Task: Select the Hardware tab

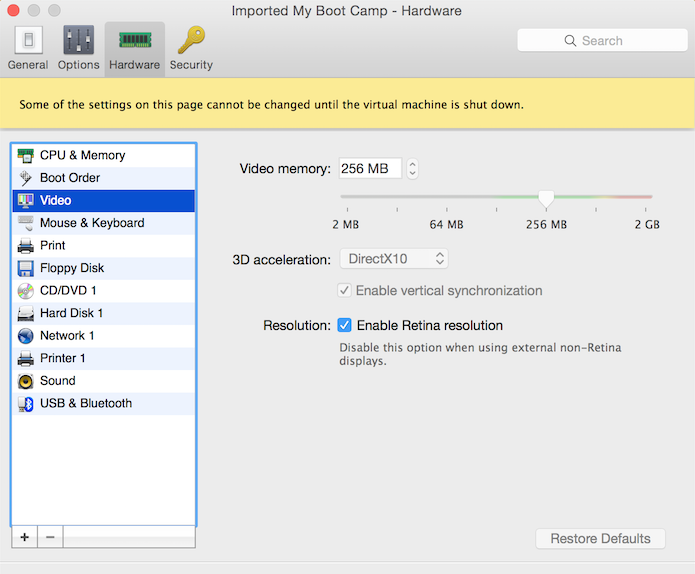Action: tap(134, 49)
